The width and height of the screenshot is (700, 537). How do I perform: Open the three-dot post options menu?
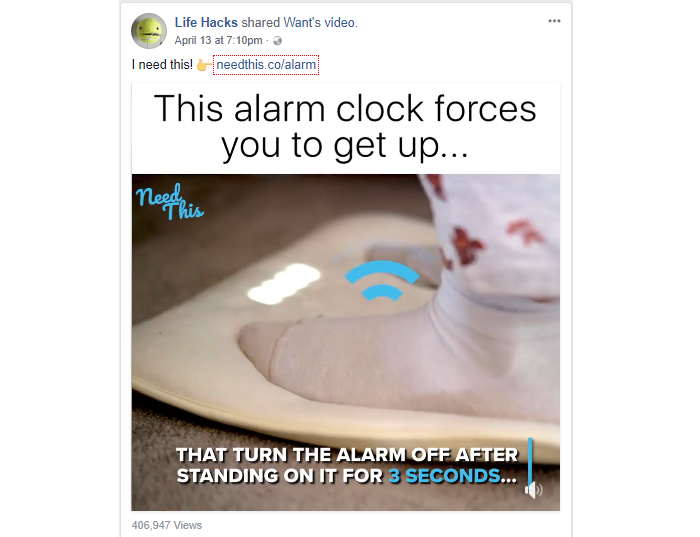(554, 21)
